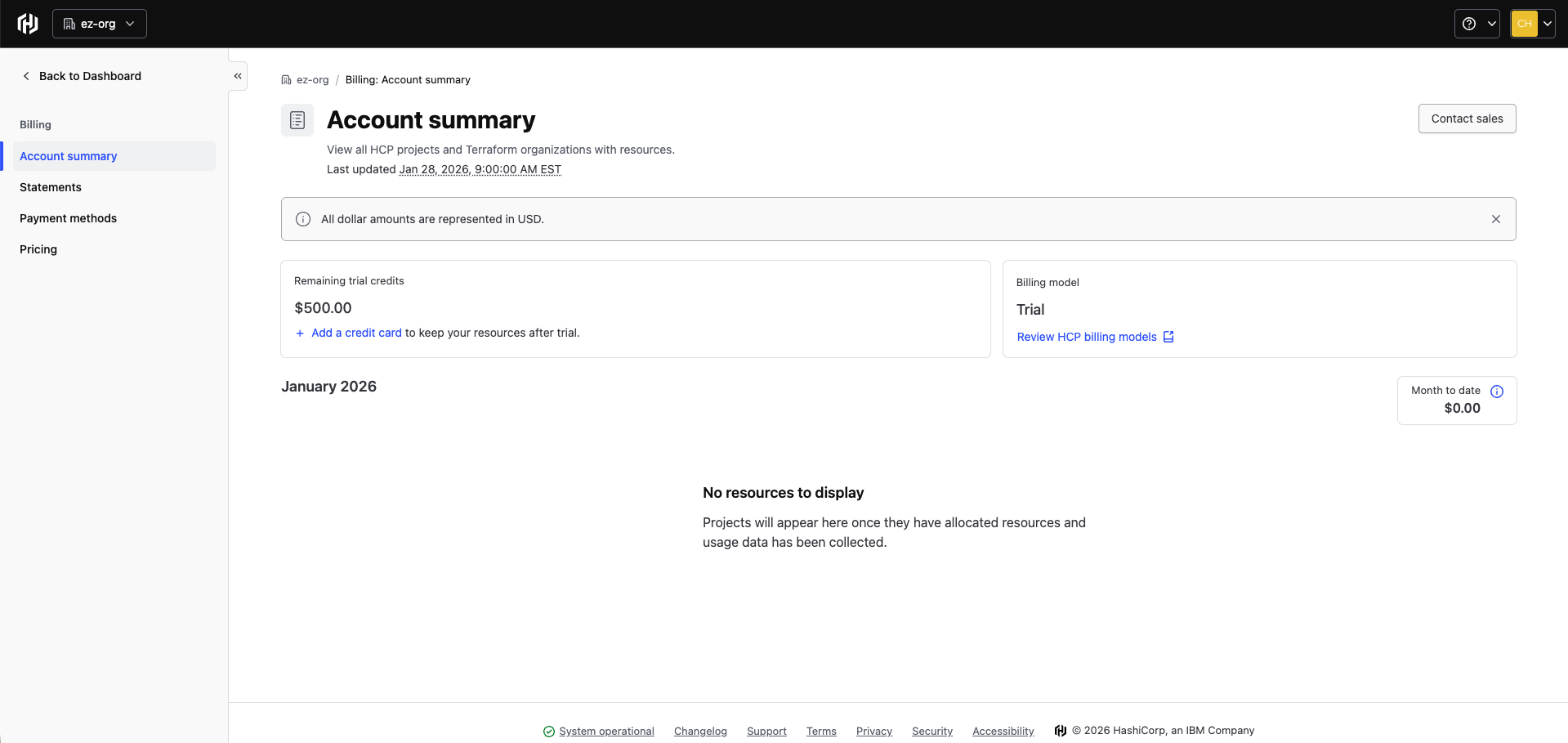This screenshot has height=743, width=1568.
Task: Click HashiCorp logo in footer
Action: tap(1061, 731)
